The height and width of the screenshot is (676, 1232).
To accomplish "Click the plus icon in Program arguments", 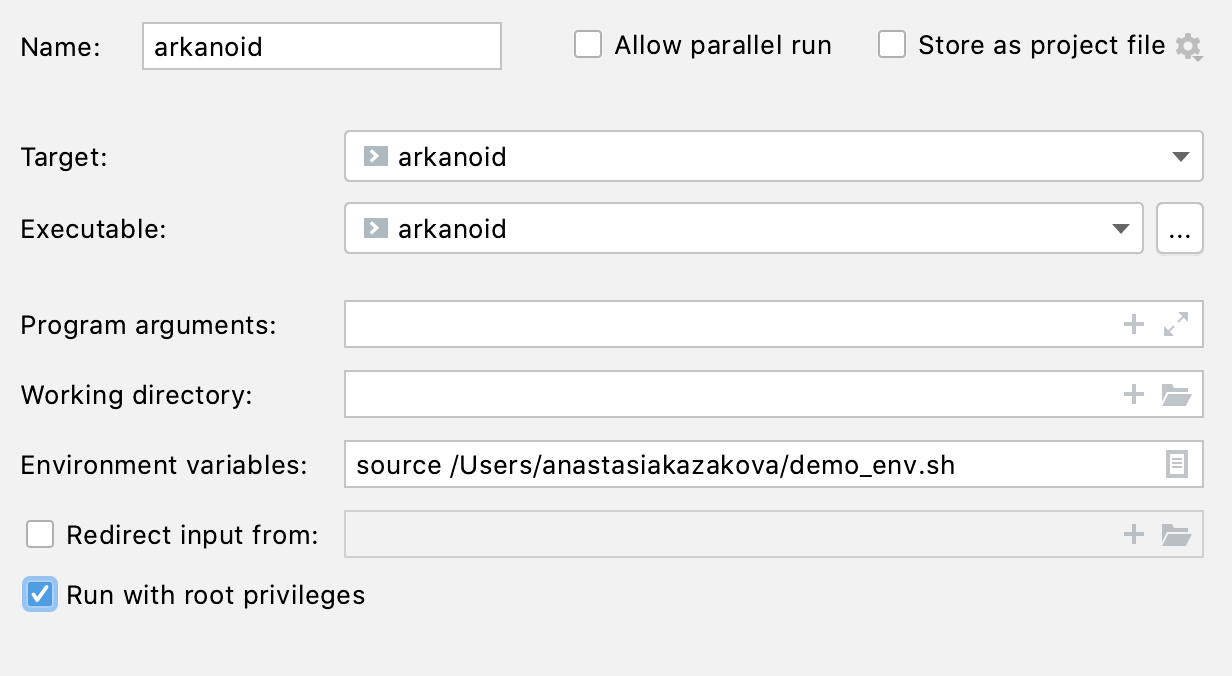I will (x=1134, y=324).
